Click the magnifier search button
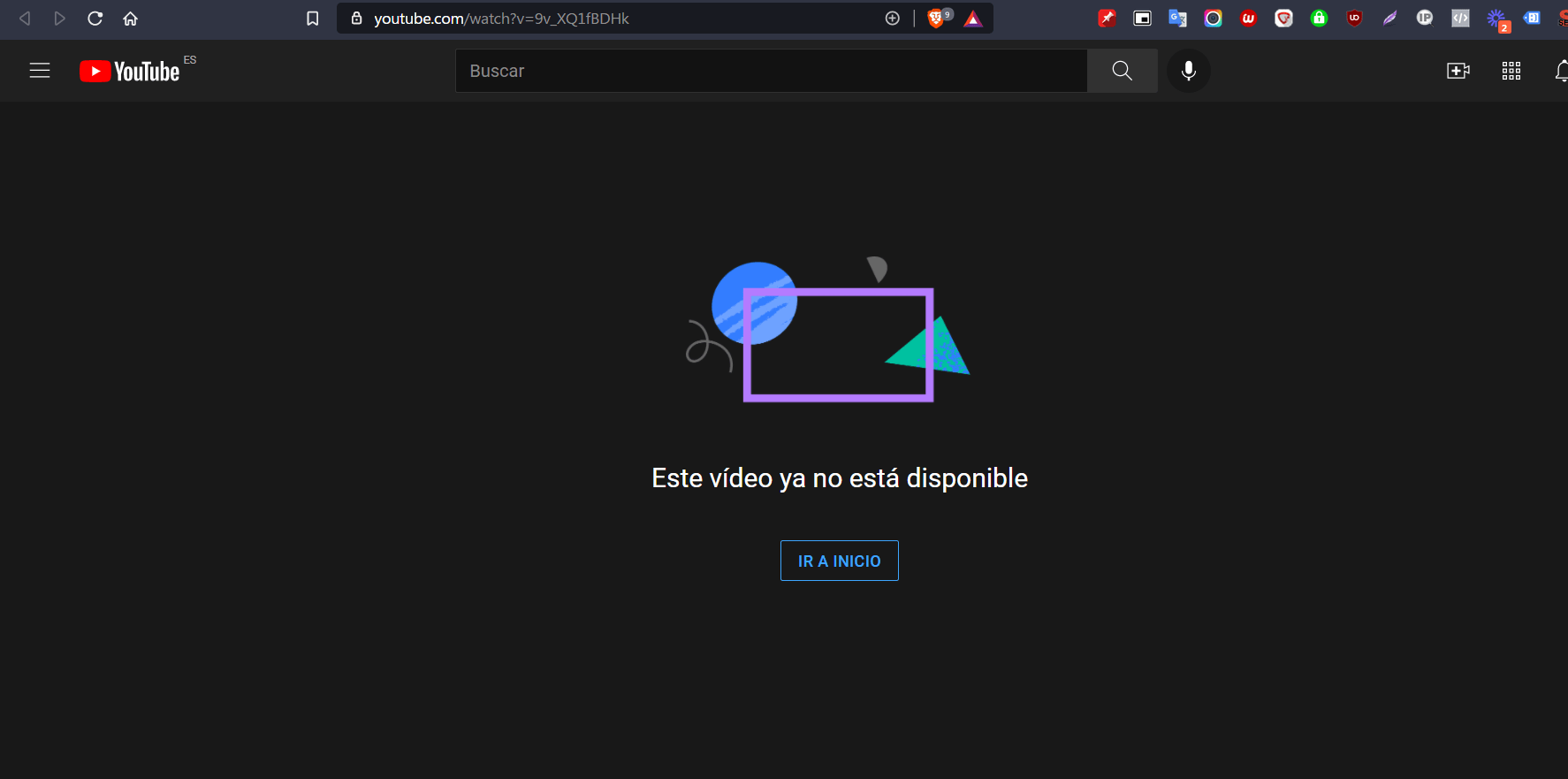1568x779 pixels. point(1123,71)
